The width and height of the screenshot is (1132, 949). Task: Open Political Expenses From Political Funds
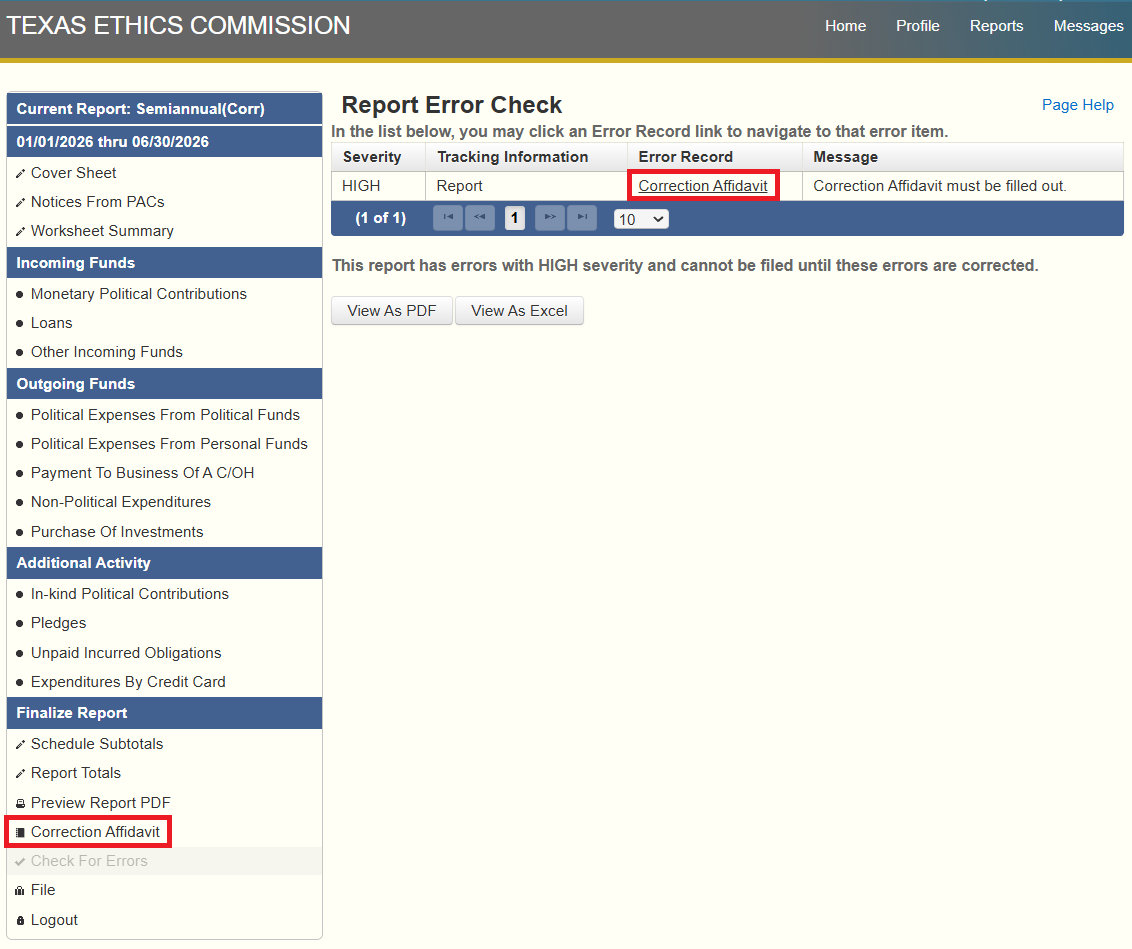164,415
